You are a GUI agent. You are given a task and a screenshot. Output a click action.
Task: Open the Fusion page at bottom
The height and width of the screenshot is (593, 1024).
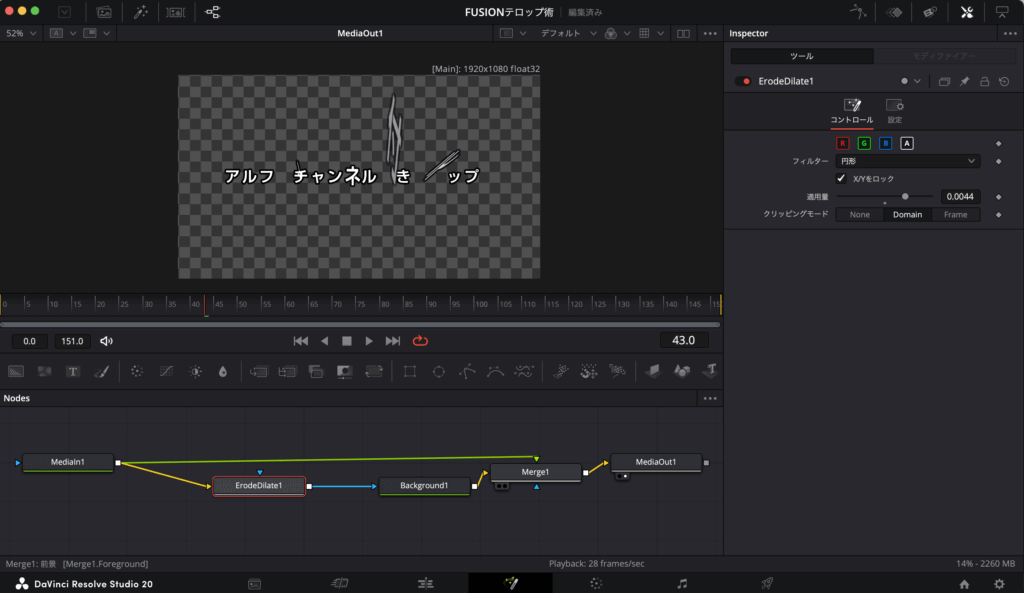pyautogui.click(x=510, y=583)
